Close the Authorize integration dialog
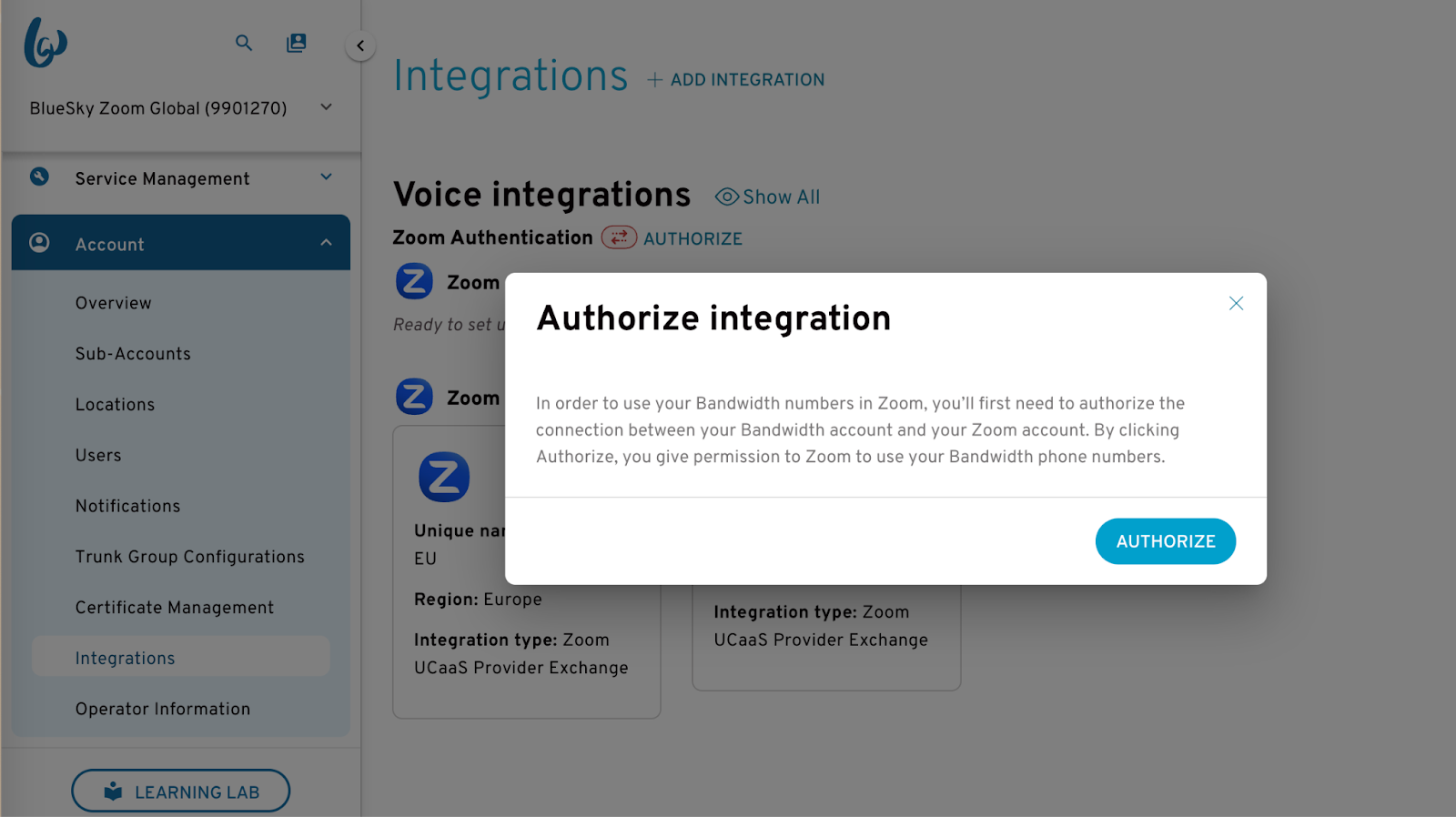Image resolution: width=1456 pixels, height=817 pixels. point(1236,303)
